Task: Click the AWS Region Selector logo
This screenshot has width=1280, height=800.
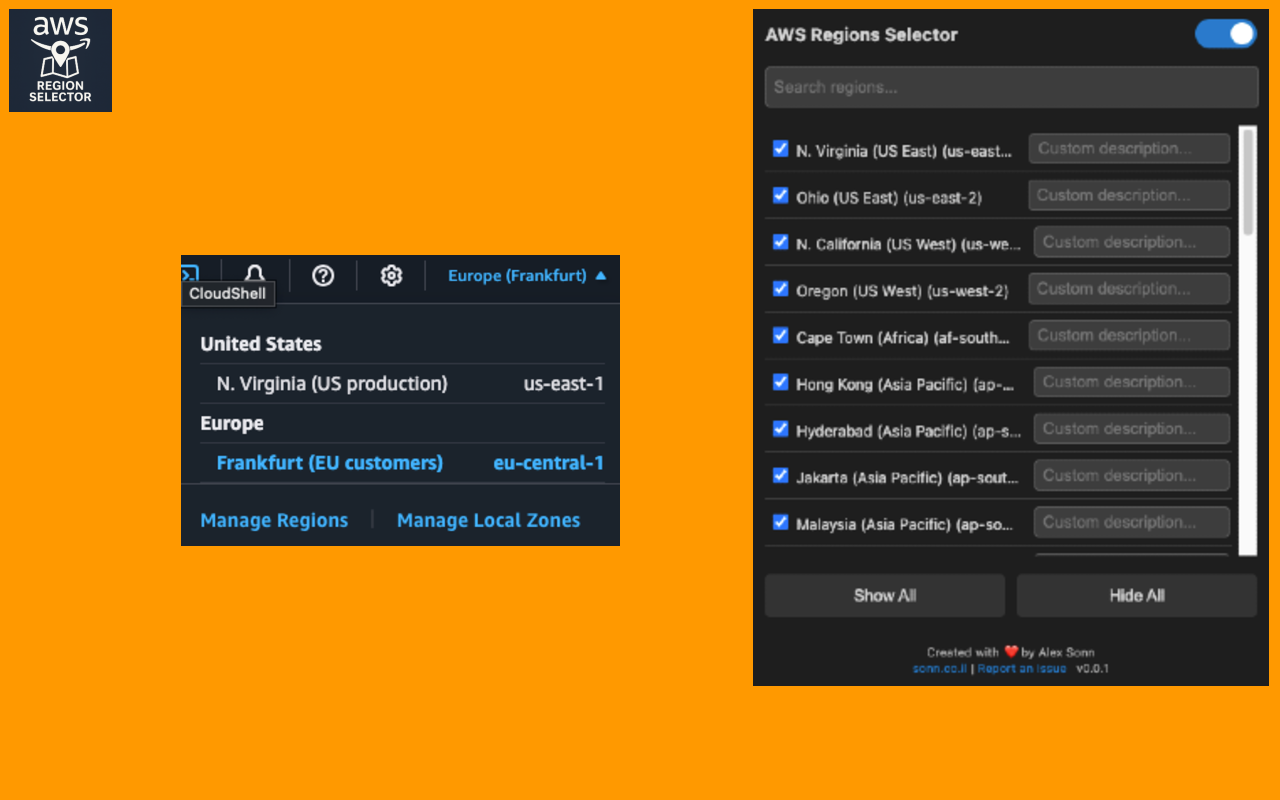Action: pyautogui.click(x=60, y=60)
